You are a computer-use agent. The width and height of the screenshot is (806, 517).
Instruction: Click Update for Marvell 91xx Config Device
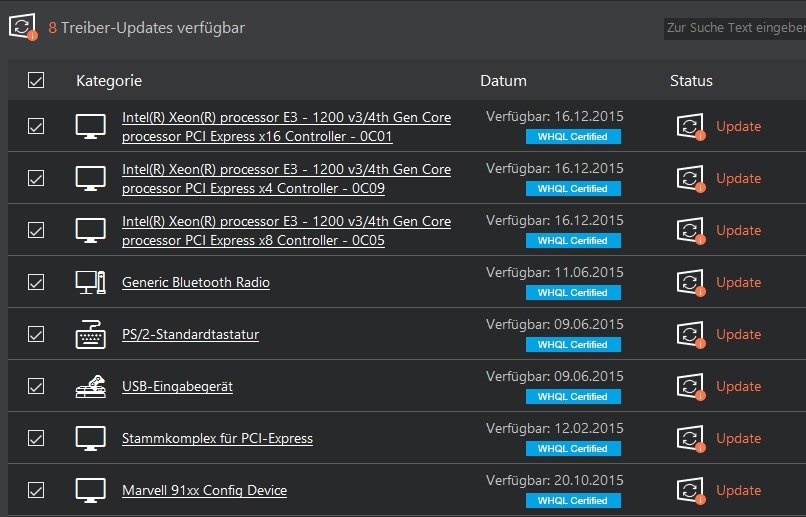739,490
